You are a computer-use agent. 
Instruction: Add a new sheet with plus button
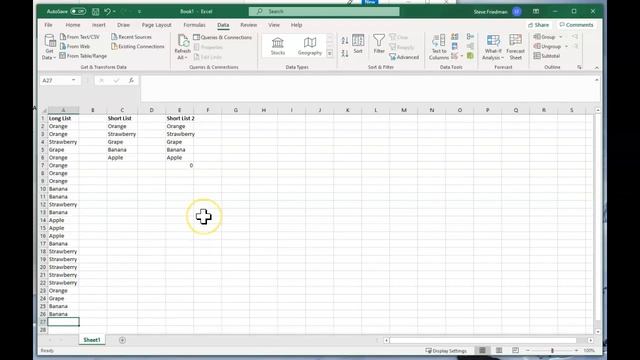[122, 340]
